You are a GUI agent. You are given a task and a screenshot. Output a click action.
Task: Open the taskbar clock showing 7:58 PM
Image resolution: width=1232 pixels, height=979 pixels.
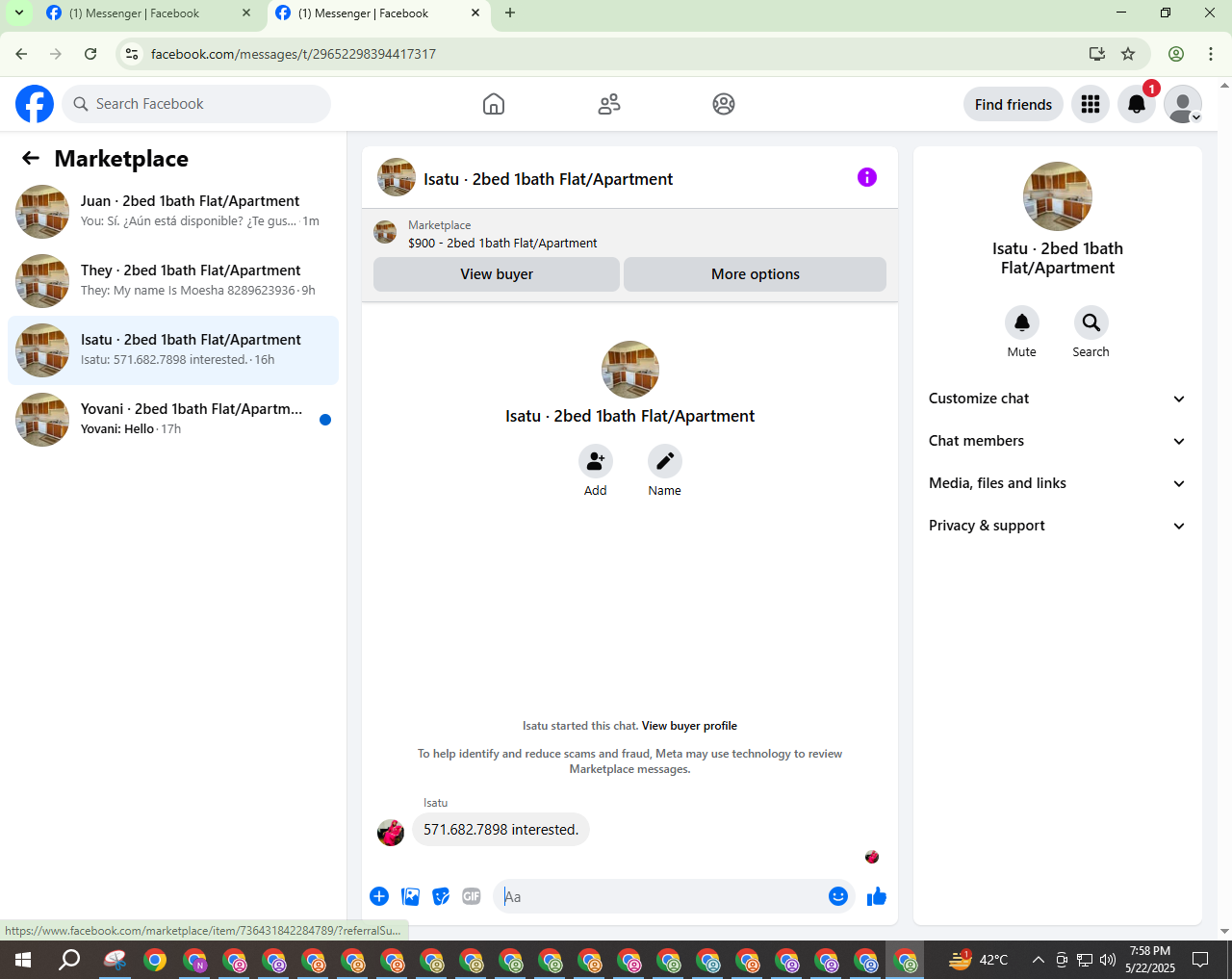click(x=1150, y=960)
